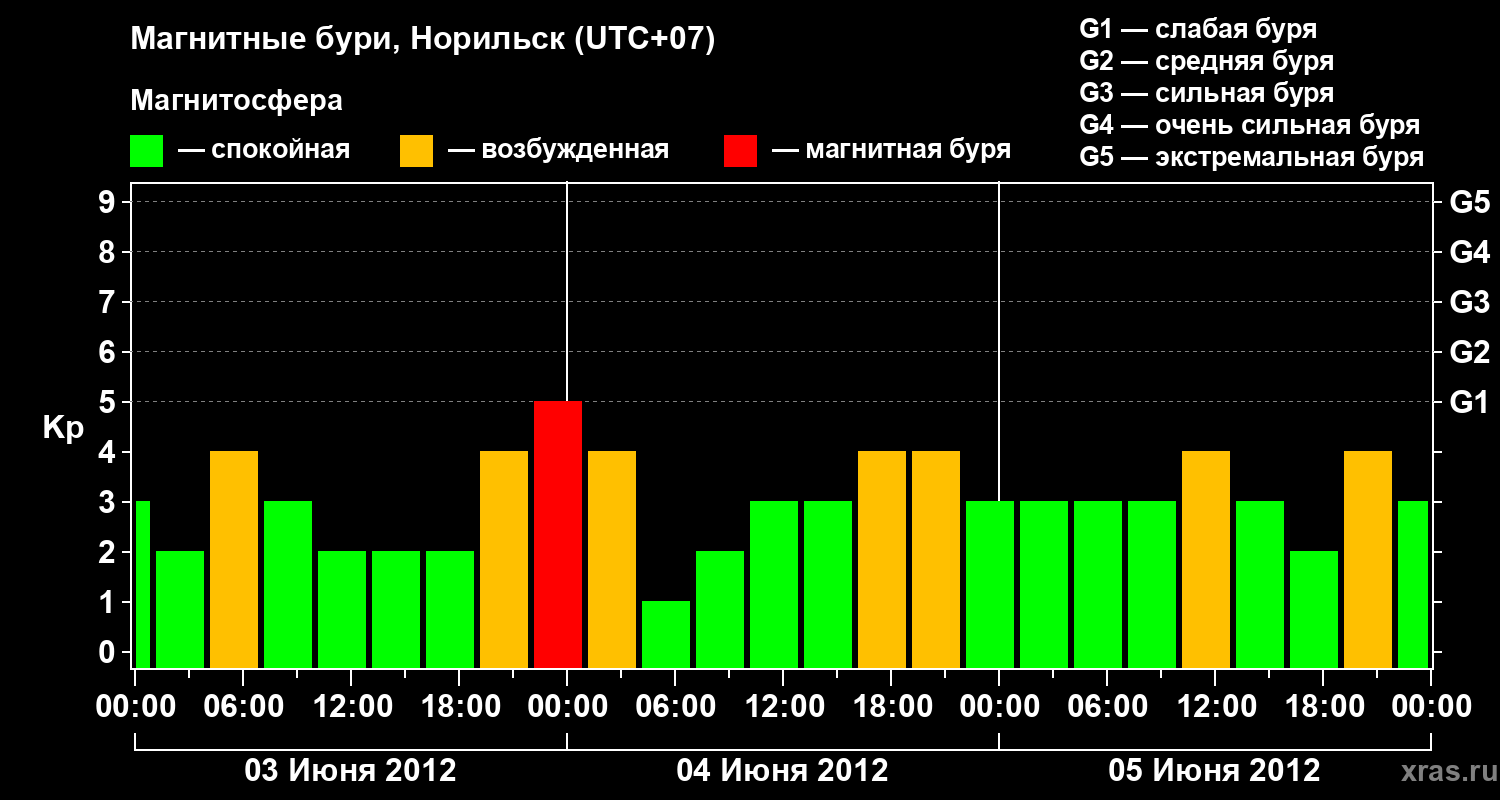The height and width of the screenshot is (800, 1500).
Task: Click the '— магнитная буря' legend label
Action: [891, 151]
